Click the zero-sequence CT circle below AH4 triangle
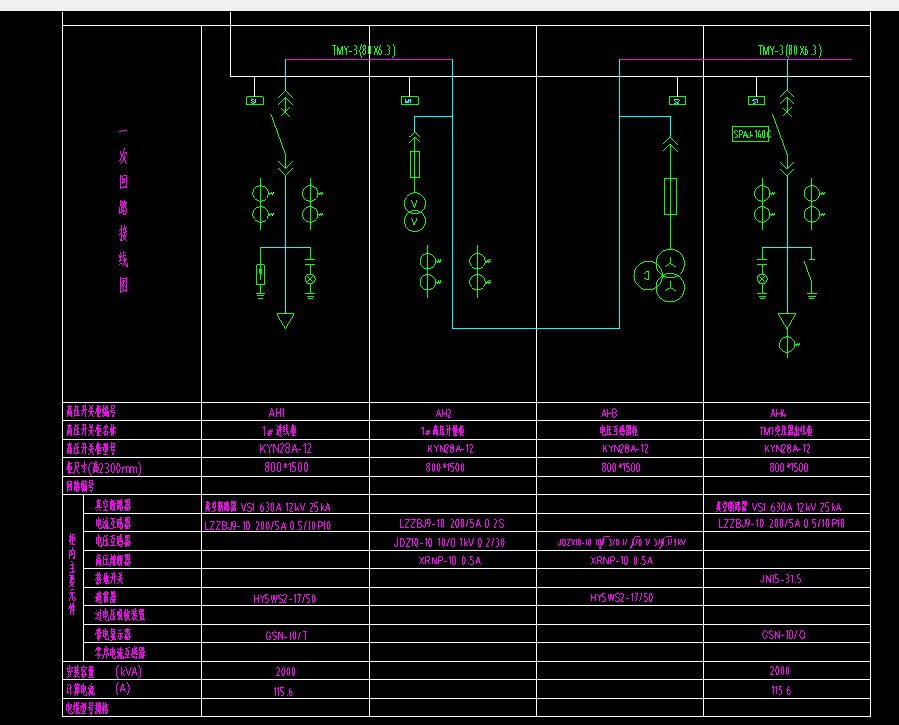The image size is (899, 725). click(788, 344)
